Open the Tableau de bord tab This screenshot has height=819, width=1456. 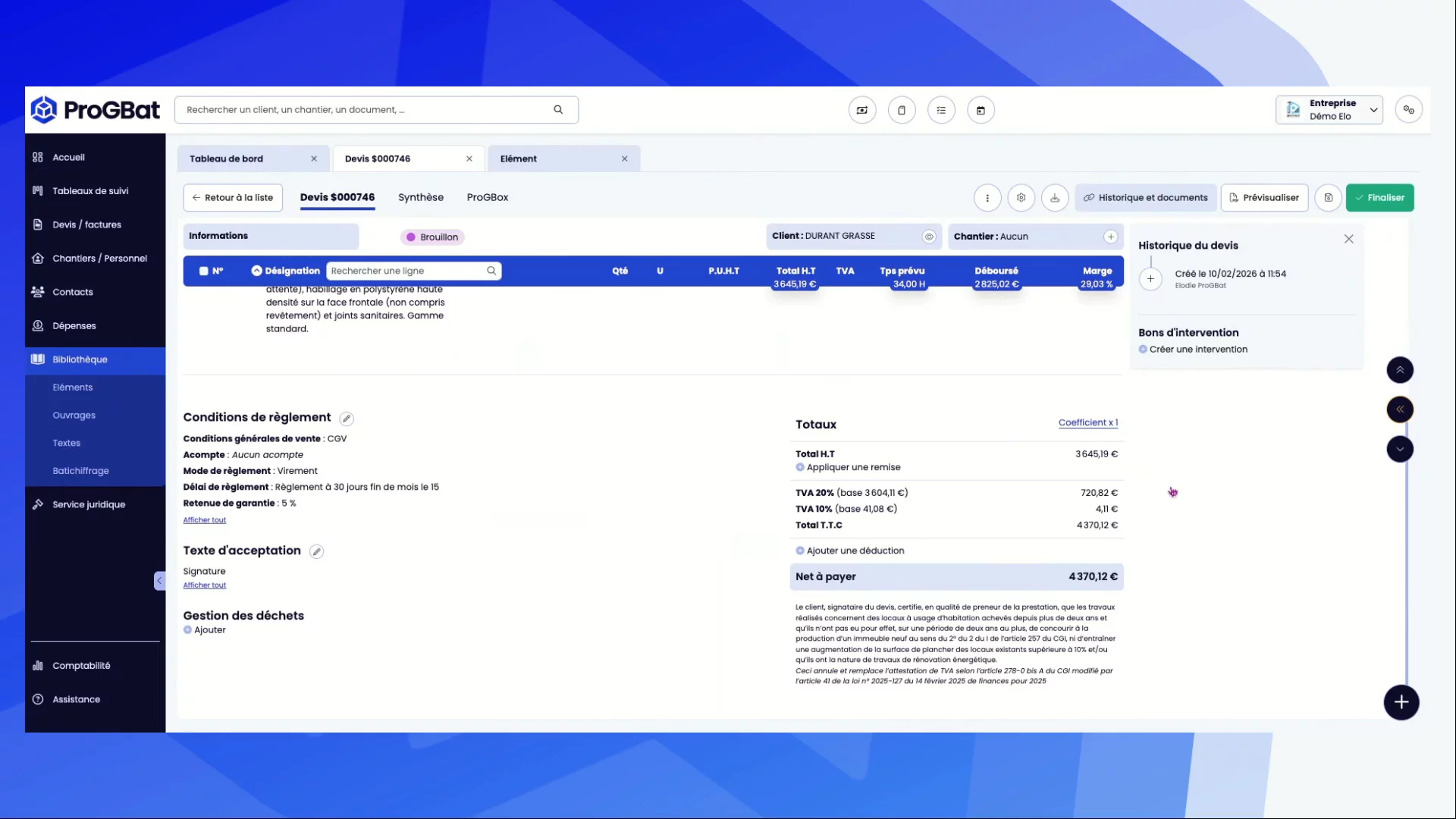tap(227, 158)
